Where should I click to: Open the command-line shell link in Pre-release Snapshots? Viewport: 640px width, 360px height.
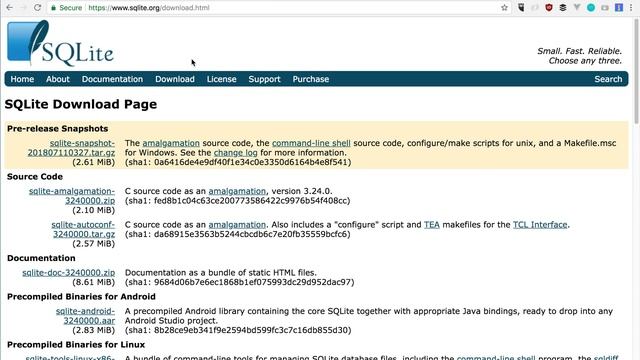[311, 143]
